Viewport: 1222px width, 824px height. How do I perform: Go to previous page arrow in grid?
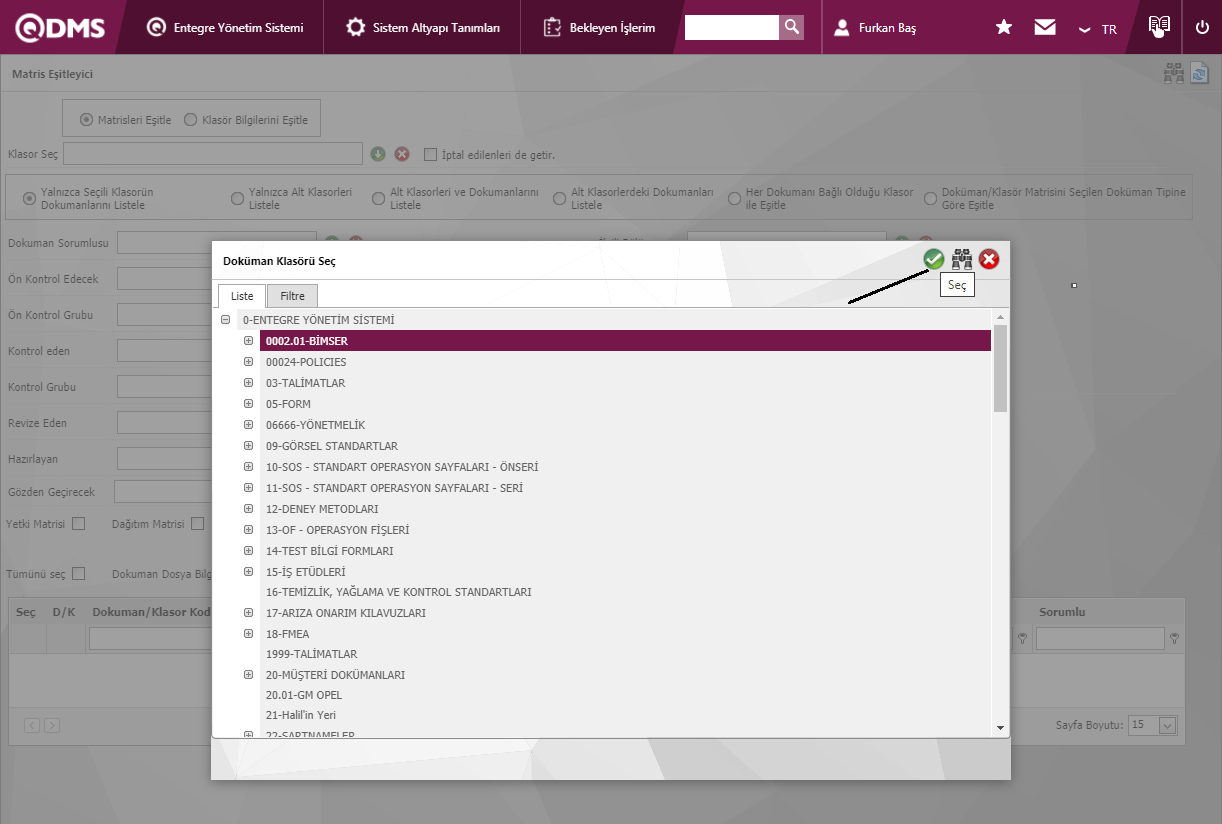tap(32, 725)
